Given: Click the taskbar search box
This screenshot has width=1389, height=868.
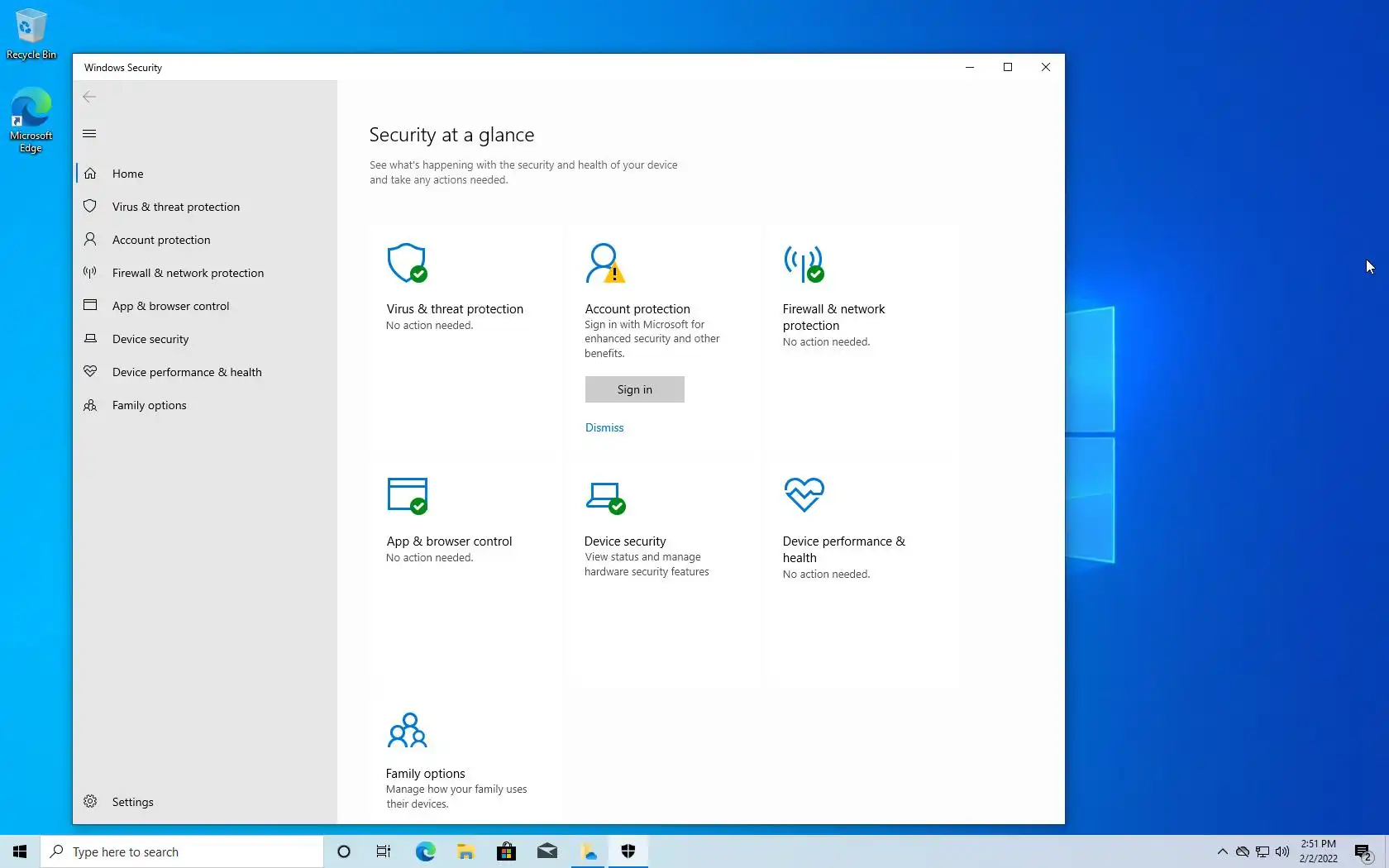Looking at the screenshot, I should point(182,851).
